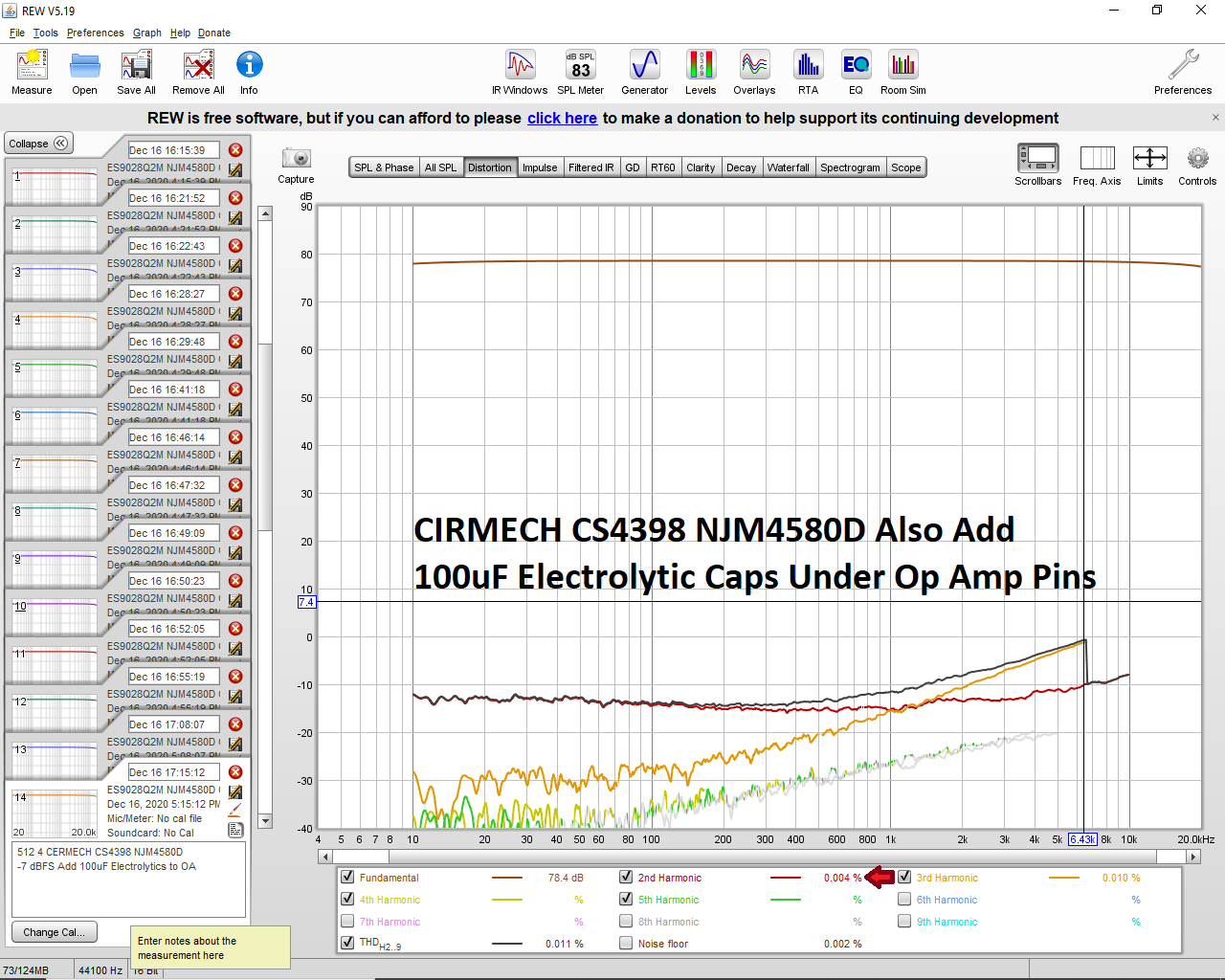Open the Overlays window
The image size is (1225, 980).
coord(754,65)
